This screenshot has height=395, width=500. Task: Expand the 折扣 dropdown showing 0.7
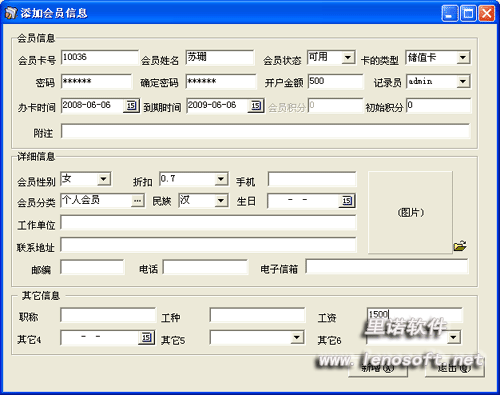221,179
